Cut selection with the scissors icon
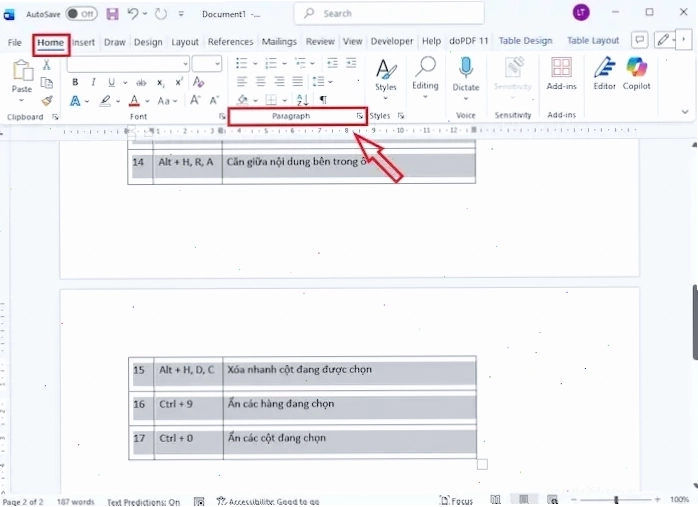This screenshot has width=698, height=507. click(x=46, y=65)
